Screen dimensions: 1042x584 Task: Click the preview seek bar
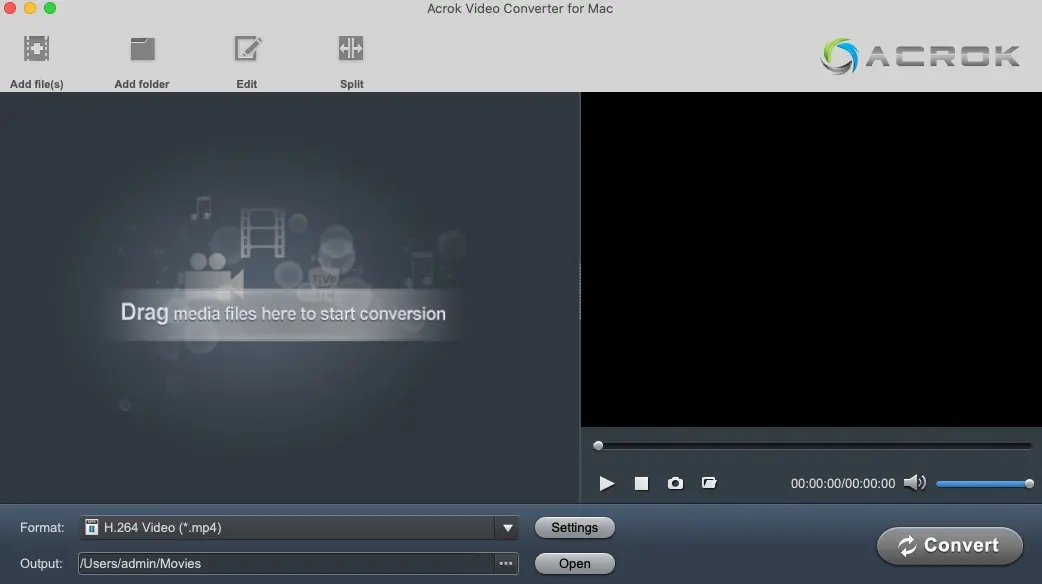813,446
